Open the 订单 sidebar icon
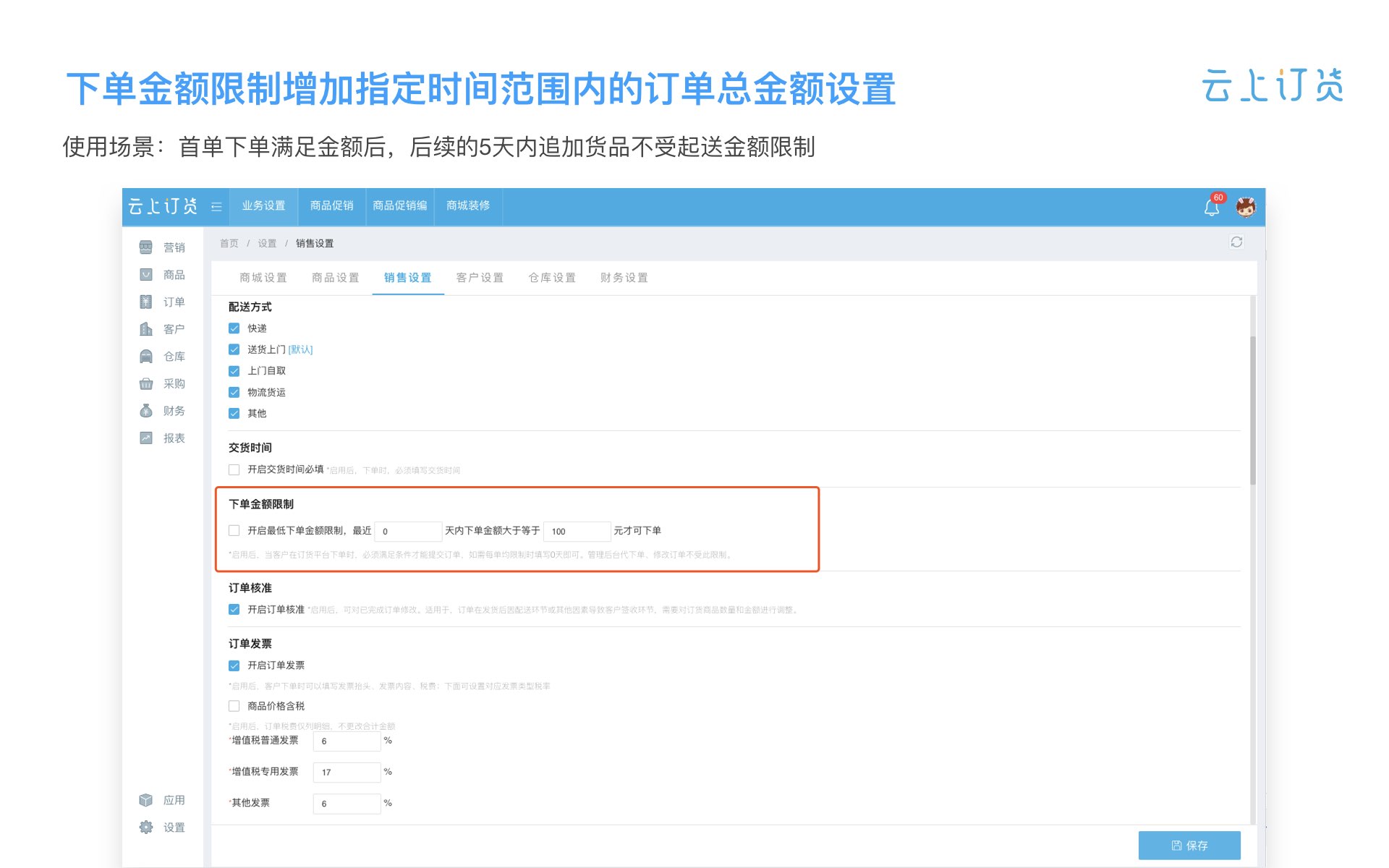The width and height of the screenshot is (1389, 868). pyautogui.click(x=146, y=302)
